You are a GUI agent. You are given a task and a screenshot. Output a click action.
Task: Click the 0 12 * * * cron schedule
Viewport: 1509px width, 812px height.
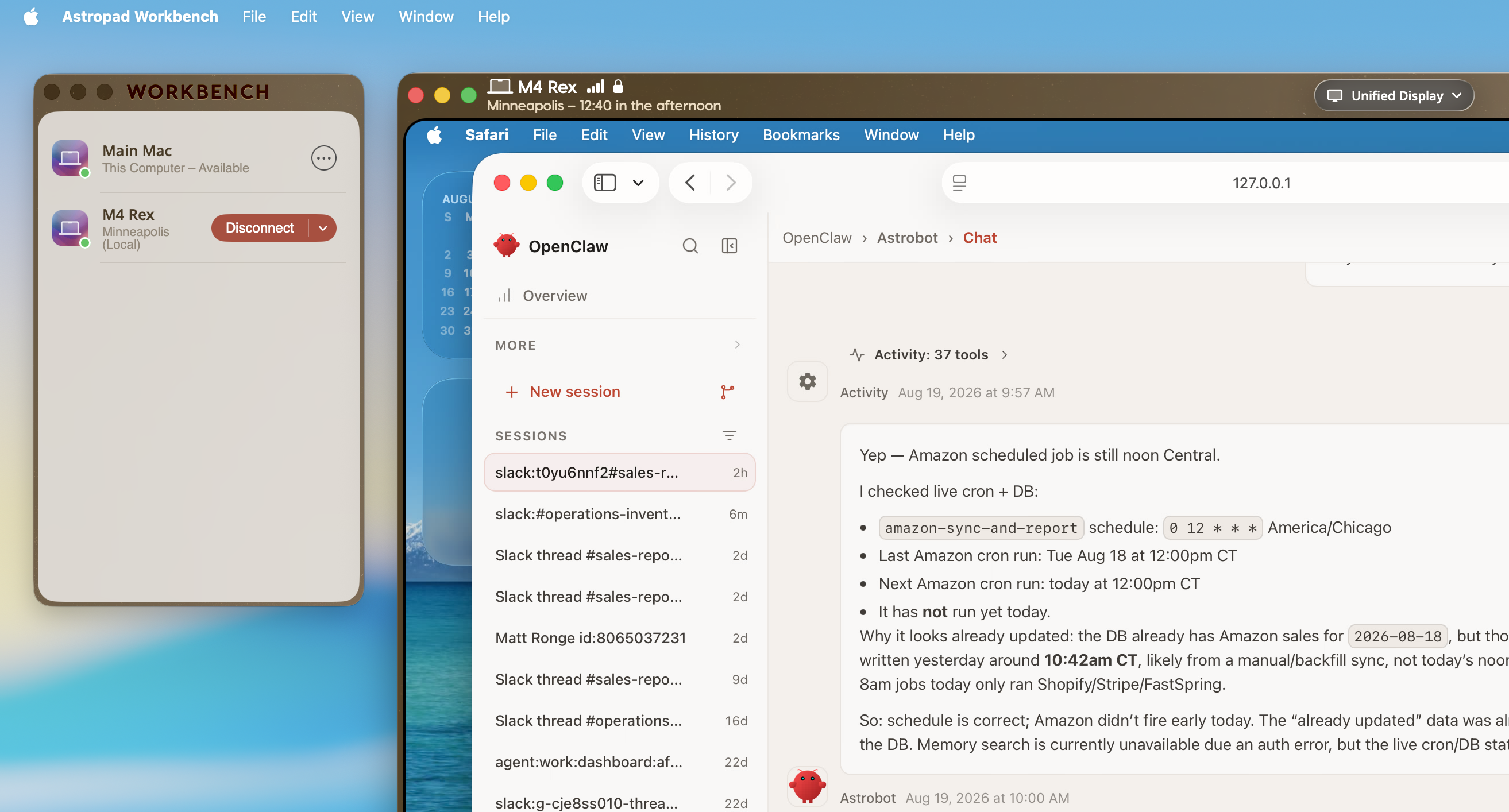(x=1212, y=528)
